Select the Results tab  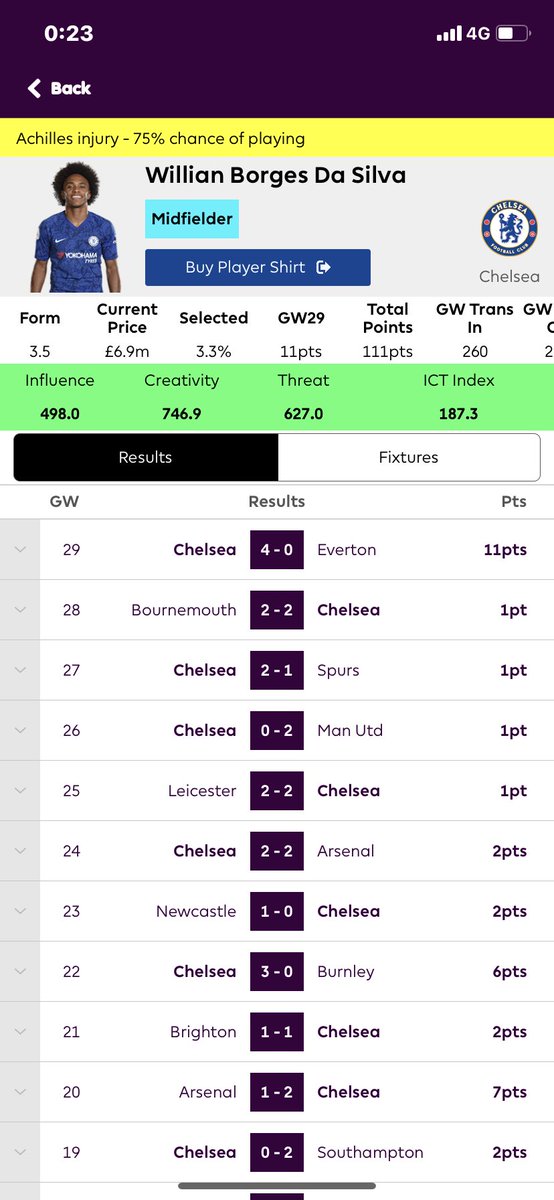pyautogui.click(x=145, y=457)
